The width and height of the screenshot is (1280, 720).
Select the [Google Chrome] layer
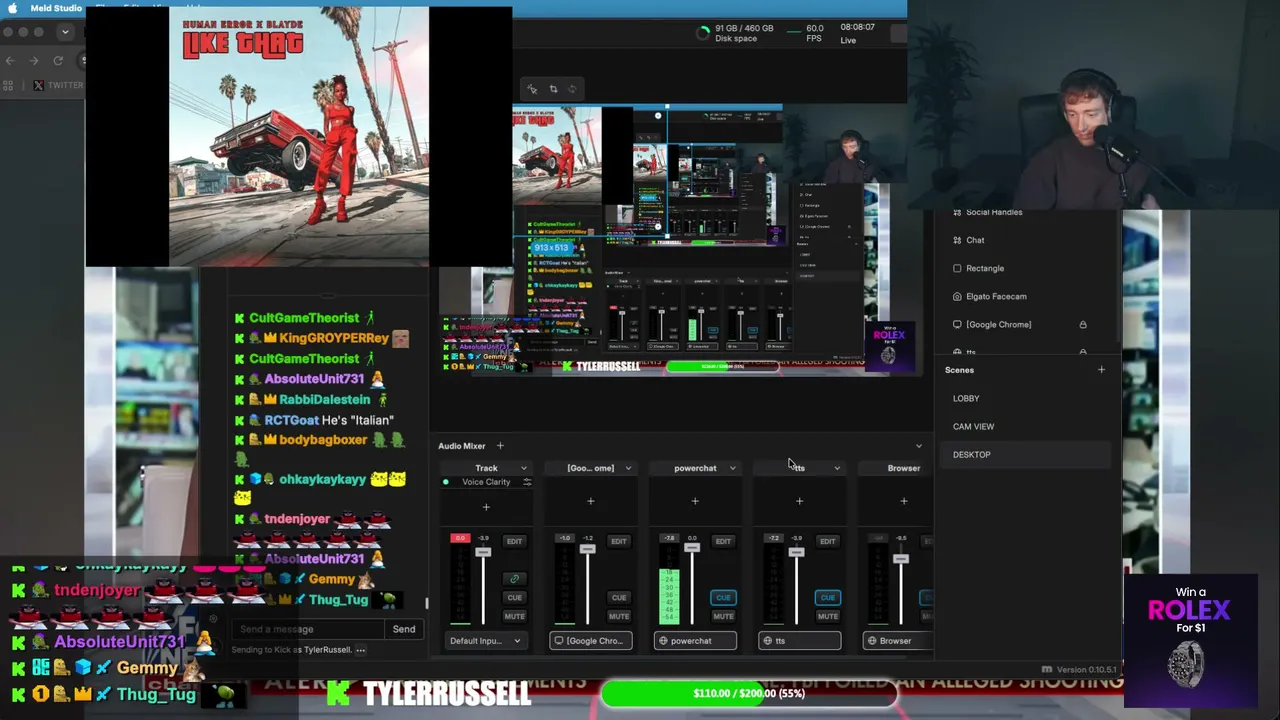point(1023,324)
